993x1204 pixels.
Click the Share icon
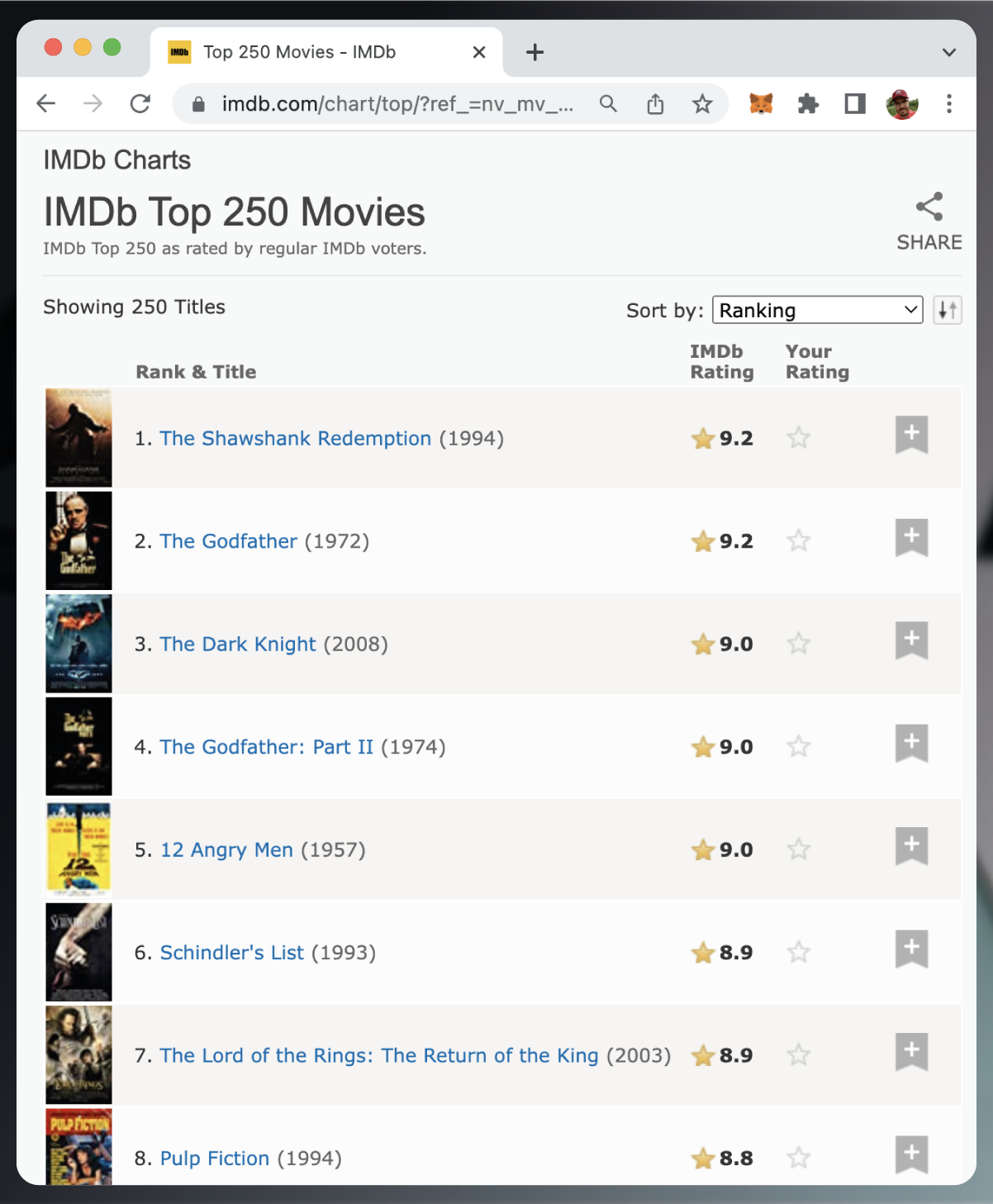coord(929,207)
